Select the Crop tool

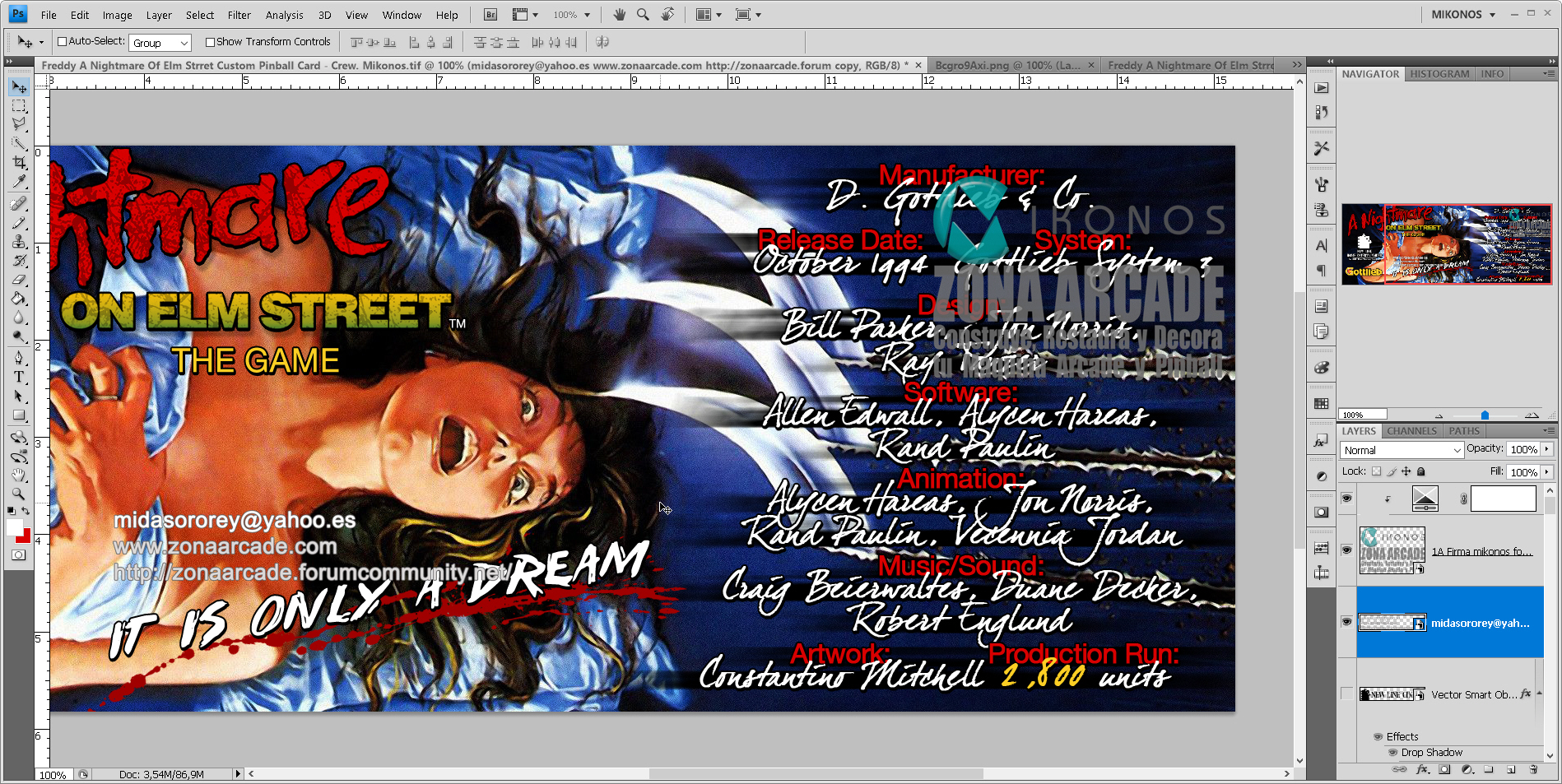pos(19,163)
